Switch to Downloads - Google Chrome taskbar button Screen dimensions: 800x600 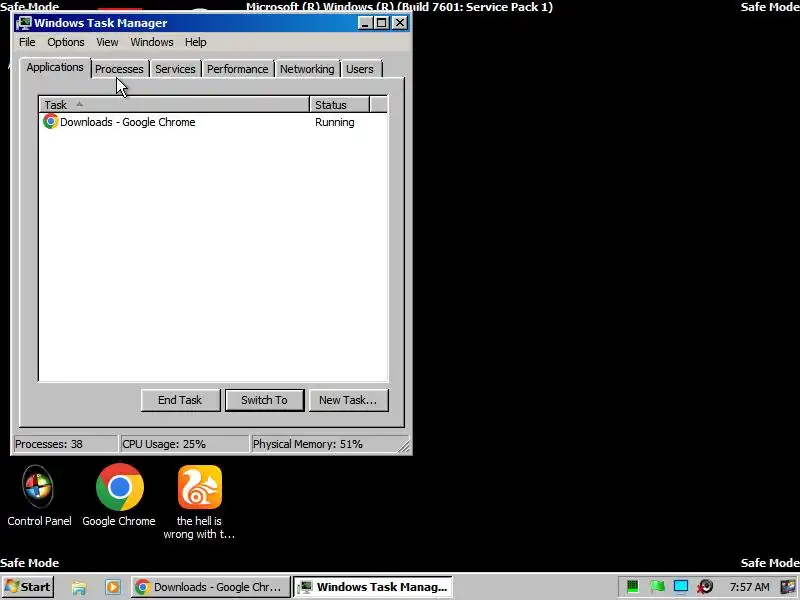coord(210,587)
